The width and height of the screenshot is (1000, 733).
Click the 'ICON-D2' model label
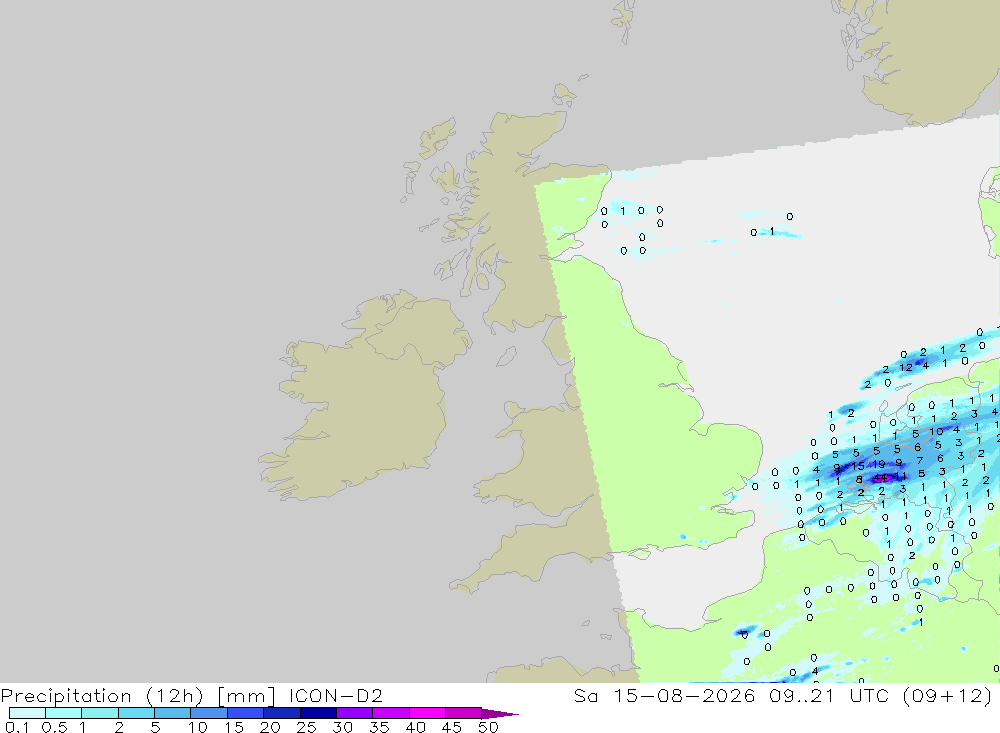pos(335,695)
